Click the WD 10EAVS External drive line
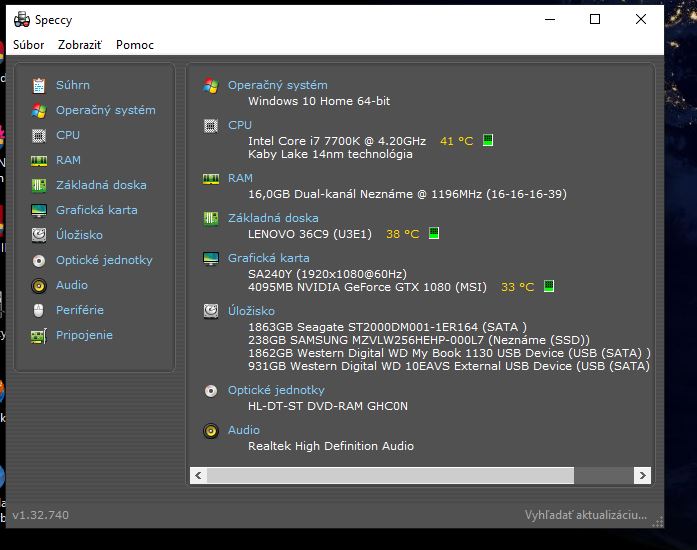 tap(449, 366)
